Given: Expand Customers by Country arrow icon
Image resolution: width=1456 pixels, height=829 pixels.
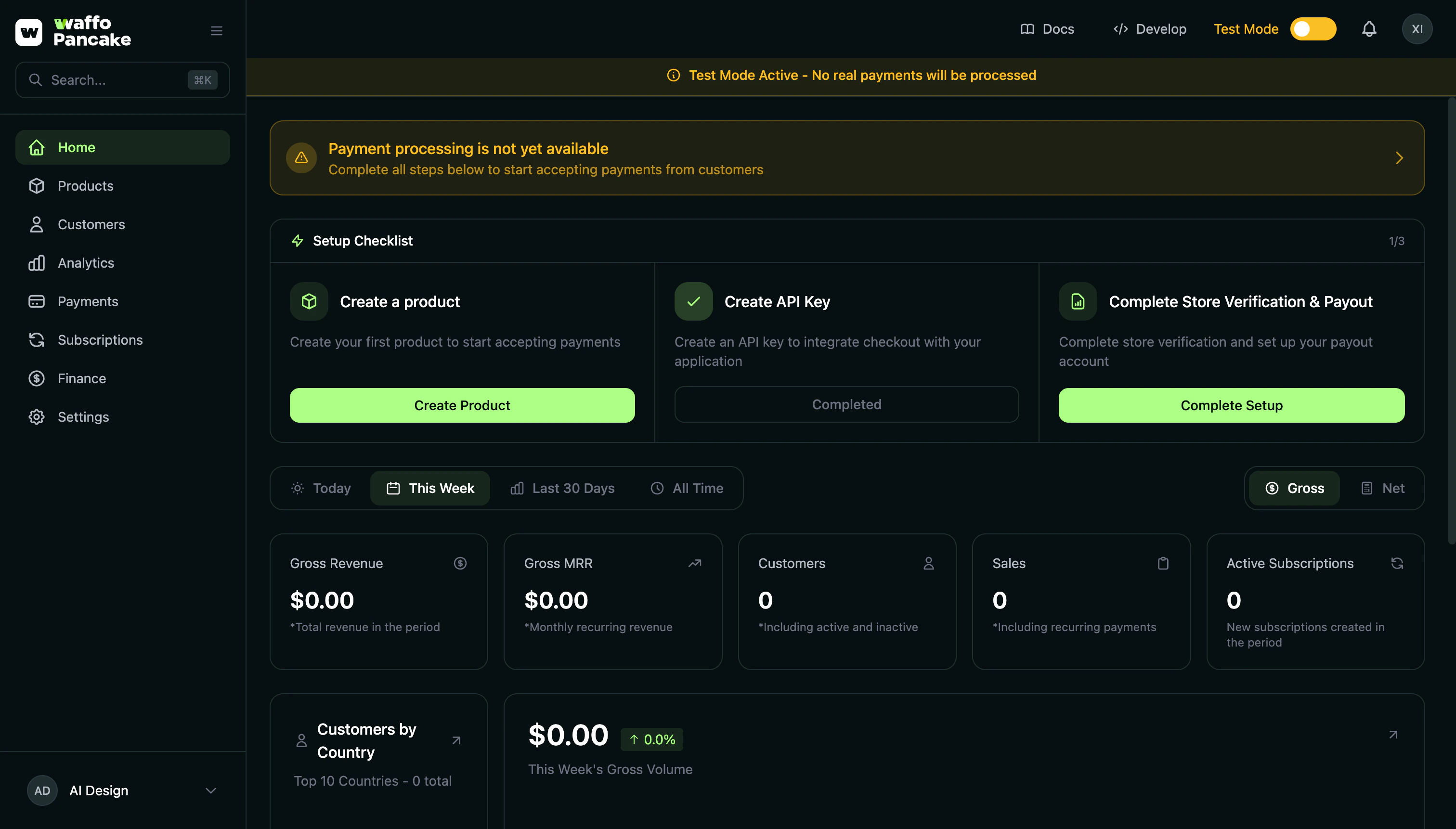Looking at the screenshot, I should click(456, 740).
